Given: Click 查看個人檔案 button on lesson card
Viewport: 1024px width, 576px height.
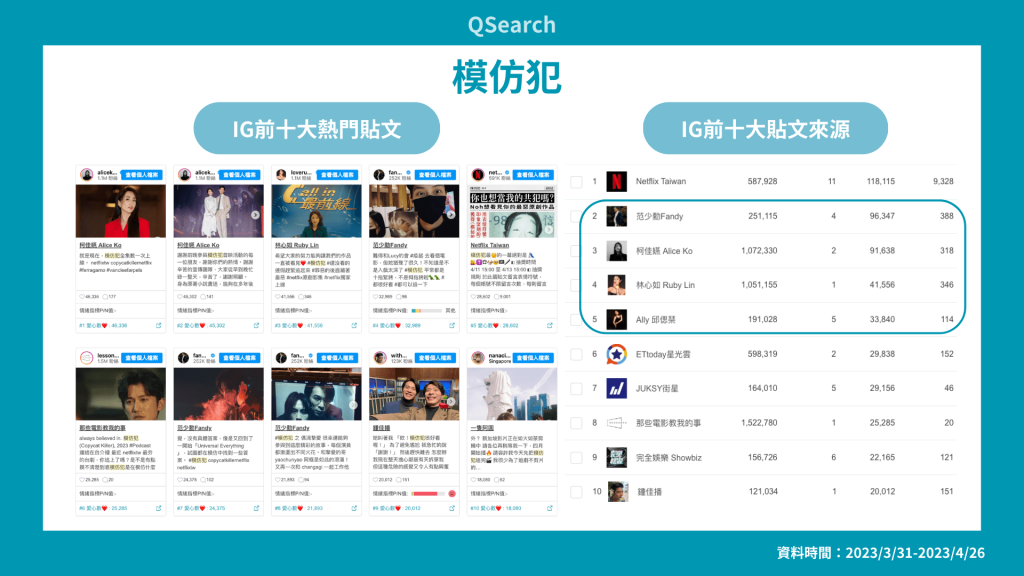Looking at the screenshot, I should [x=142, y=358].
